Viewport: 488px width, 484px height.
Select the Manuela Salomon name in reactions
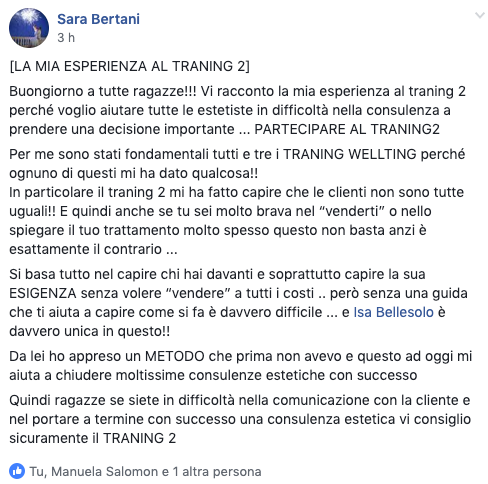coord(105,472)
